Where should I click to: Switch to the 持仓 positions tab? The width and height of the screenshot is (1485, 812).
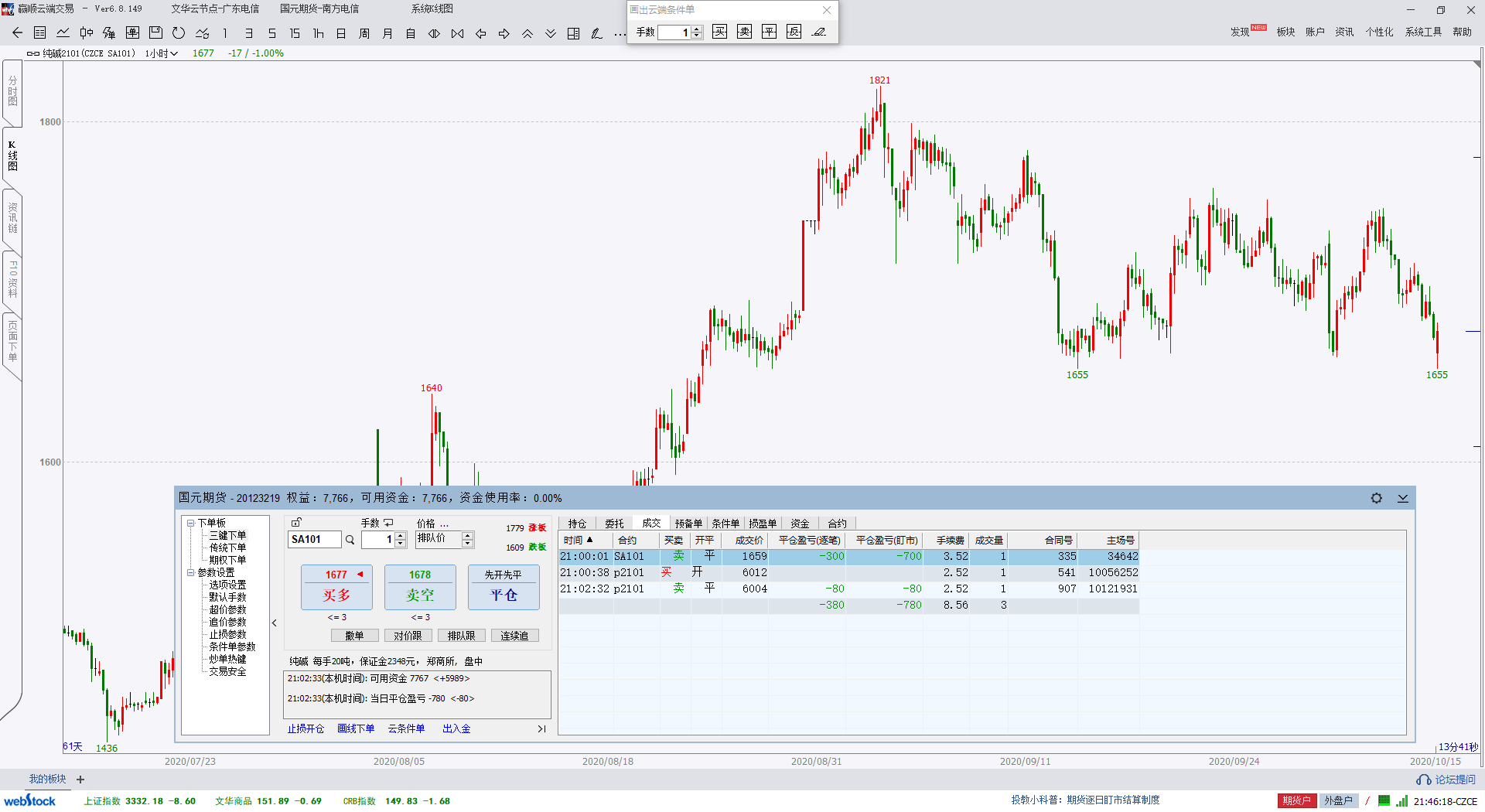click(x=577, y=524)
